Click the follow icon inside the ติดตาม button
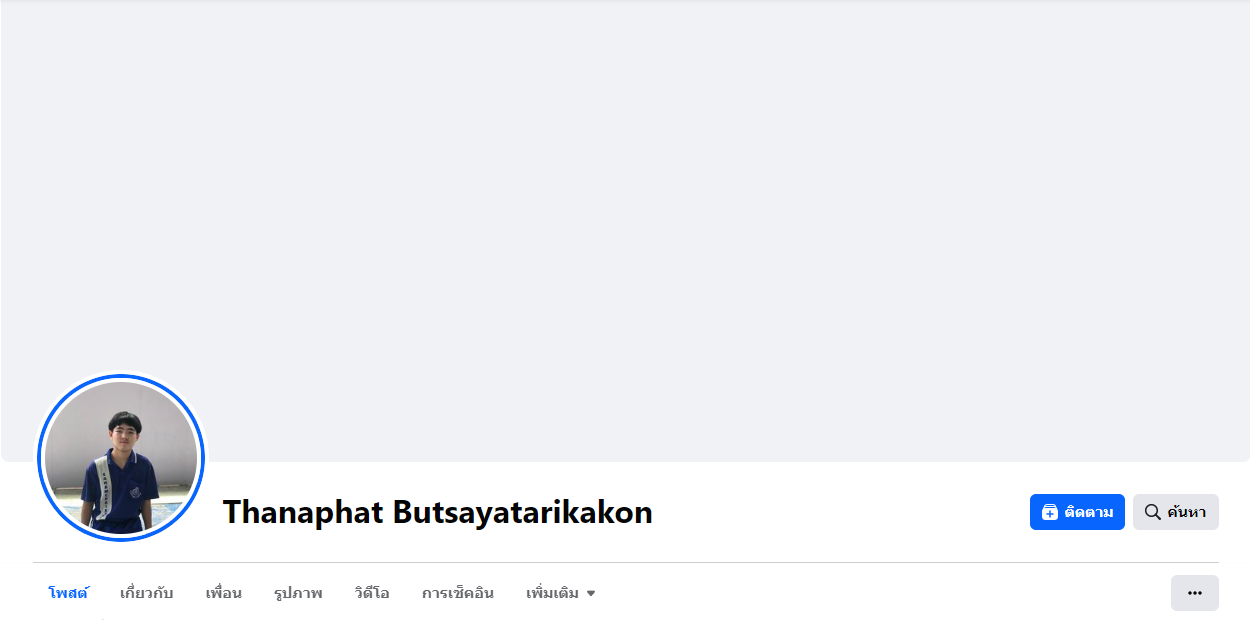The width and height of the screenshot is (1250, 620). click(1049, 512)
